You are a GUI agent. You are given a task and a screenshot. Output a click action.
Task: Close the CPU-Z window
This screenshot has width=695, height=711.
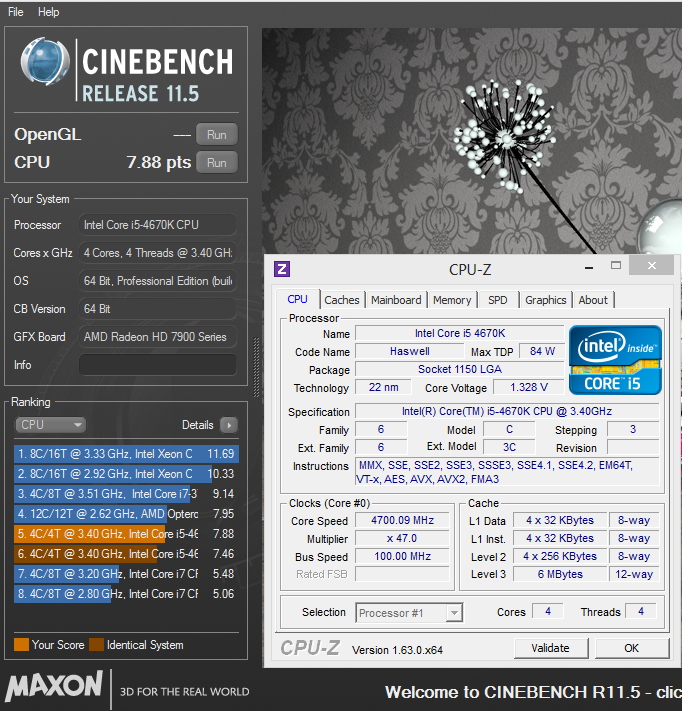[x=651, y=266]
